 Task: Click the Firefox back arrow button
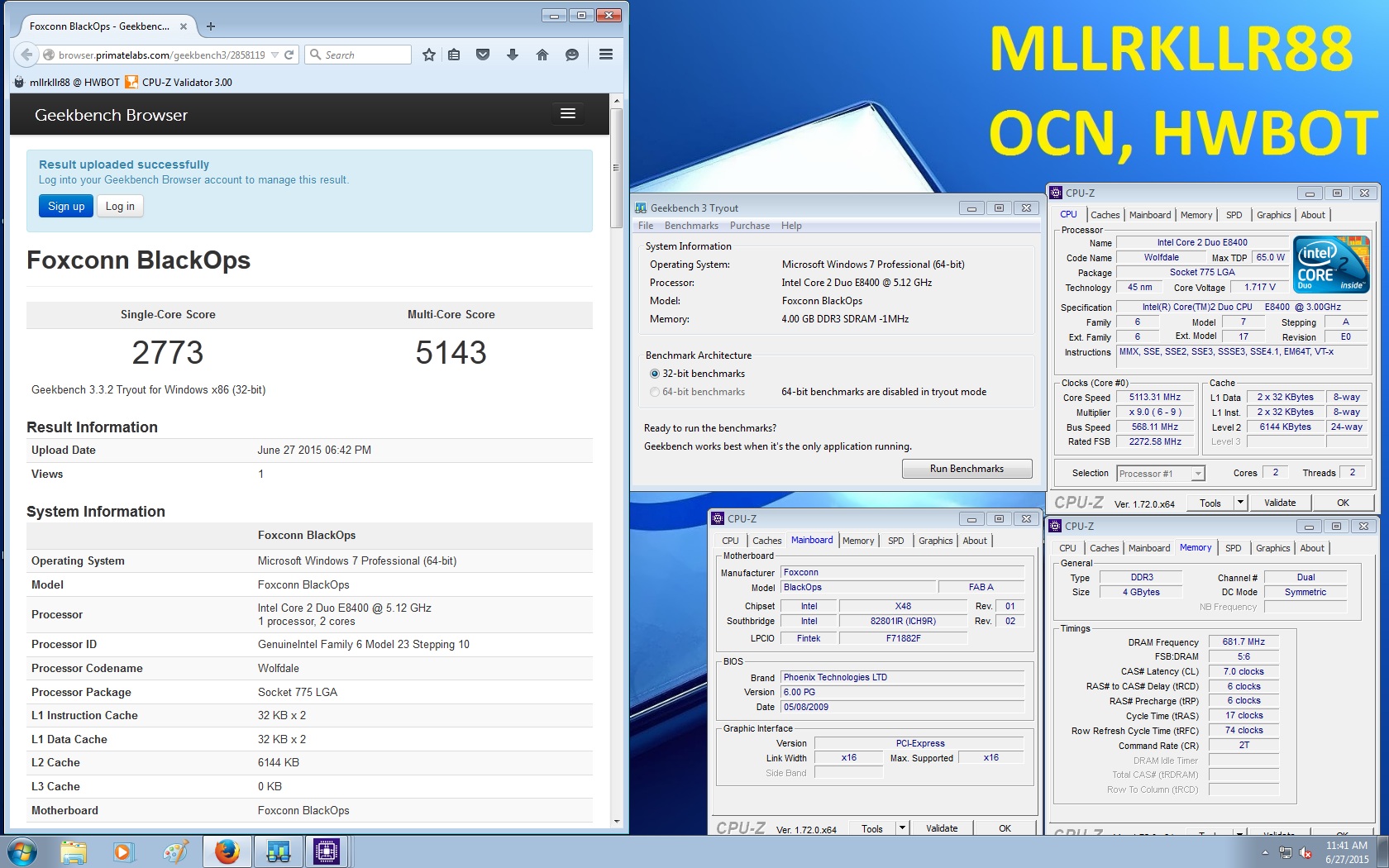tap(26, 55)
